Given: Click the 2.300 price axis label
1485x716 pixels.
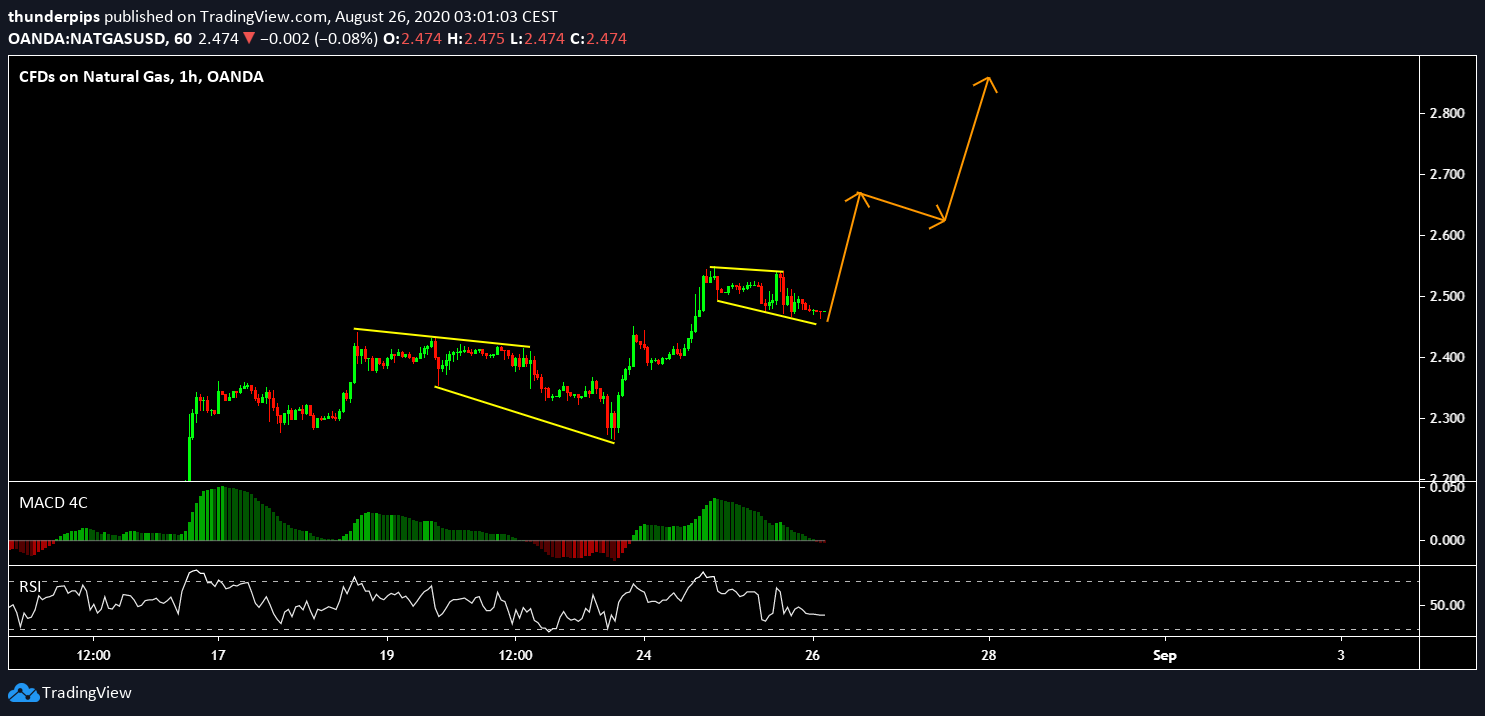Looking at the screenshot, I should click(1447, 419).
